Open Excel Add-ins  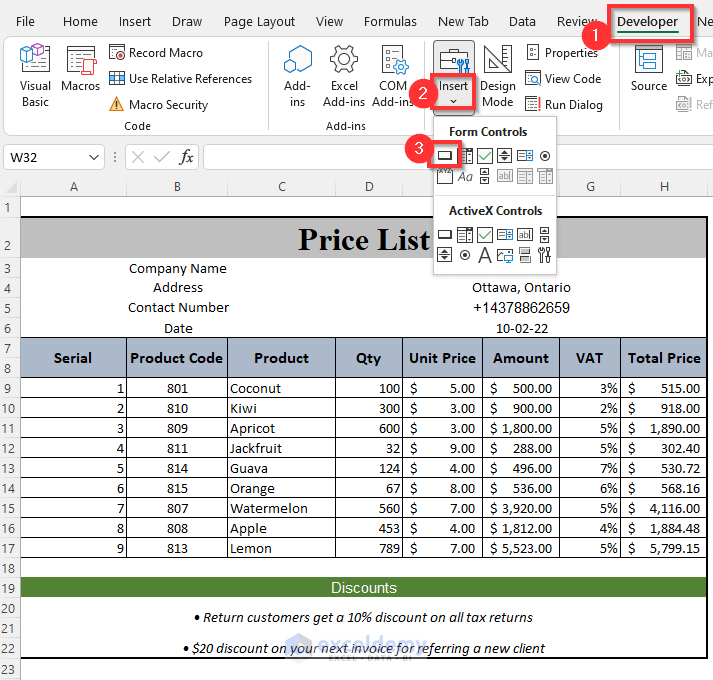tap(344, 76)
